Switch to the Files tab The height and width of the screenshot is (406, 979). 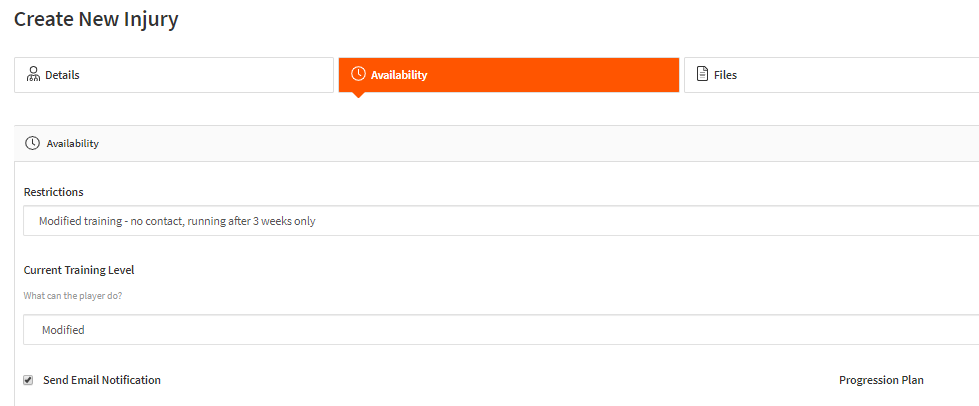831,75
